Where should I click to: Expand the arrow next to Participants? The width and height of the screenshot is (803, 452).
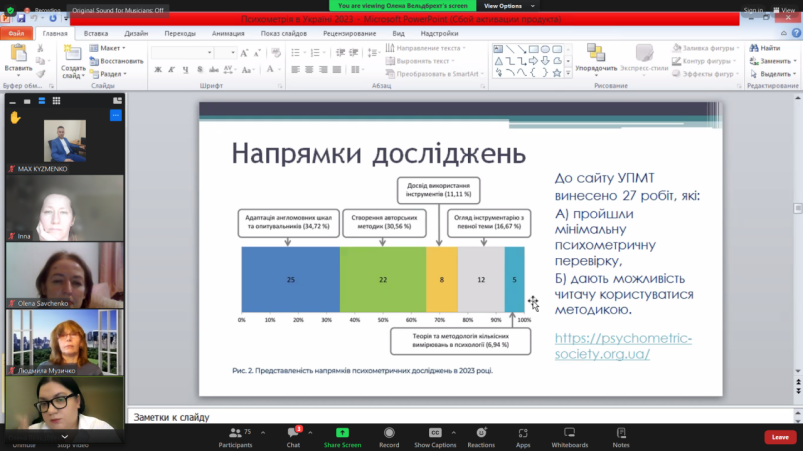coord(263,433)
